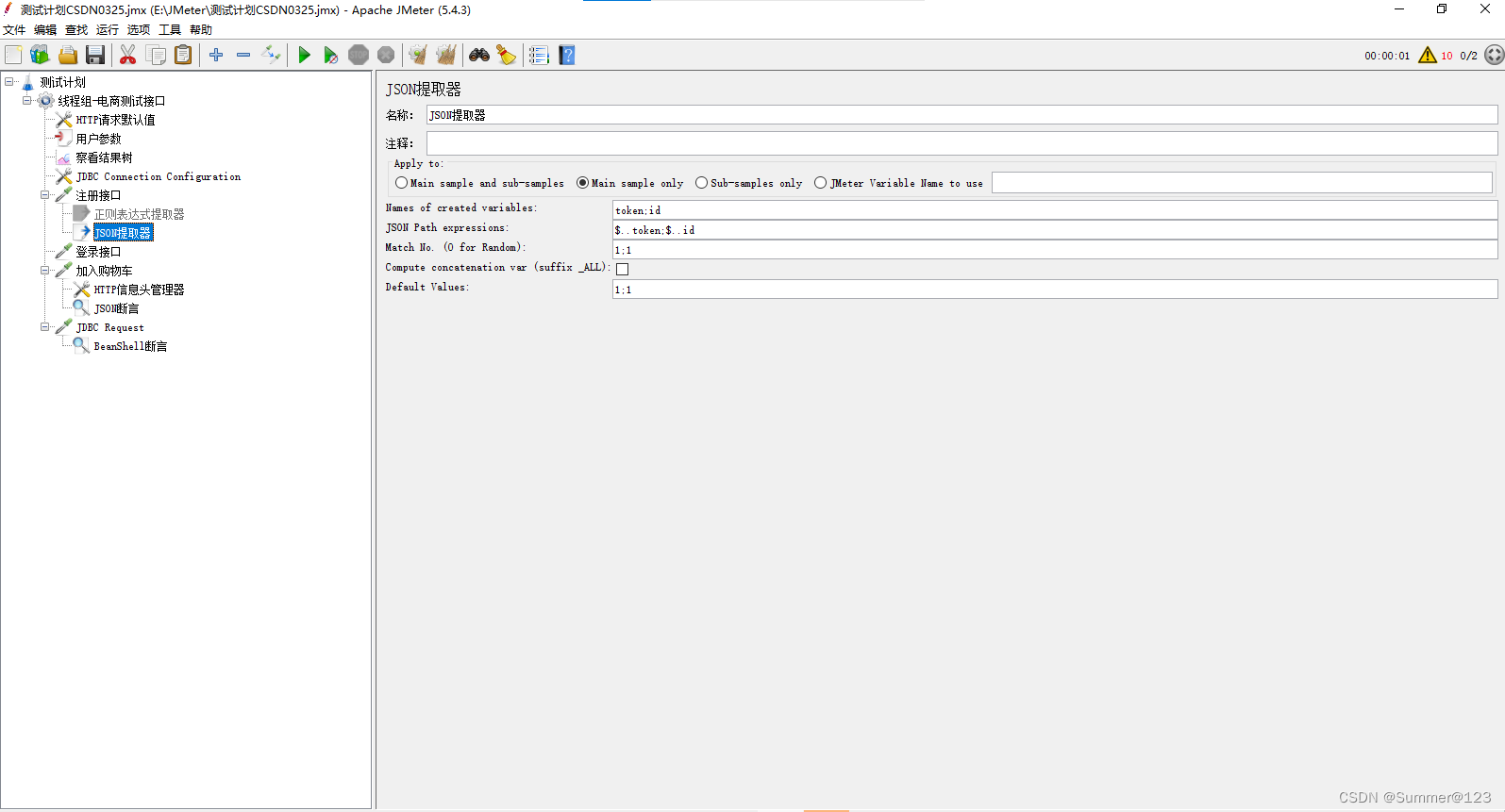Image resolution: width=1505 pixels, height=812 pixels.
Task: Click the 注释 comment input field
Action: point(962,143)
